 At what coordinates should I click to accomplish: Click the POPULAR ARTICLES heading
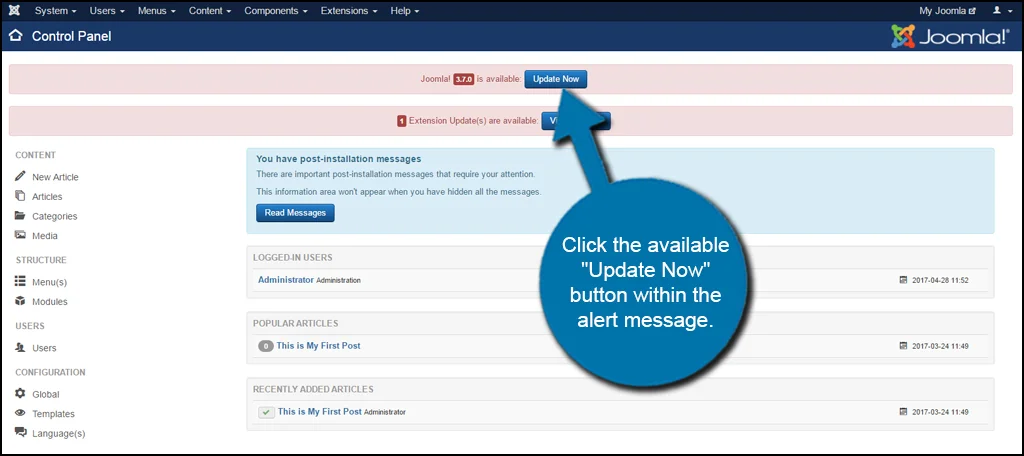pyautogui.click(x=295, y=323)
